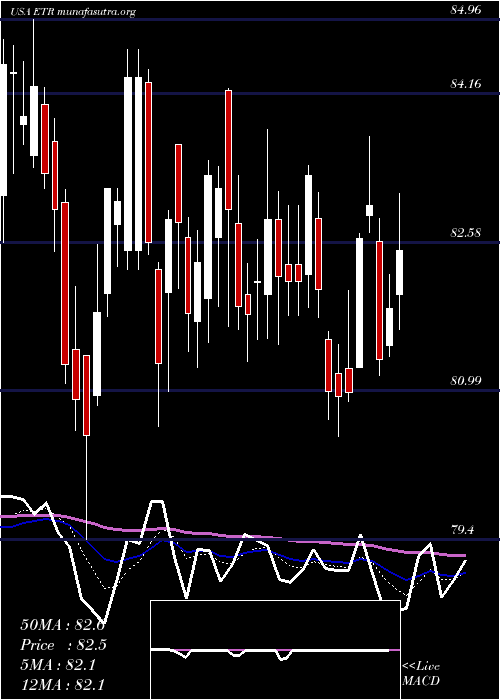Select the 80.99 price level label
Screen dimensions: 500x700
click(466, 380)
